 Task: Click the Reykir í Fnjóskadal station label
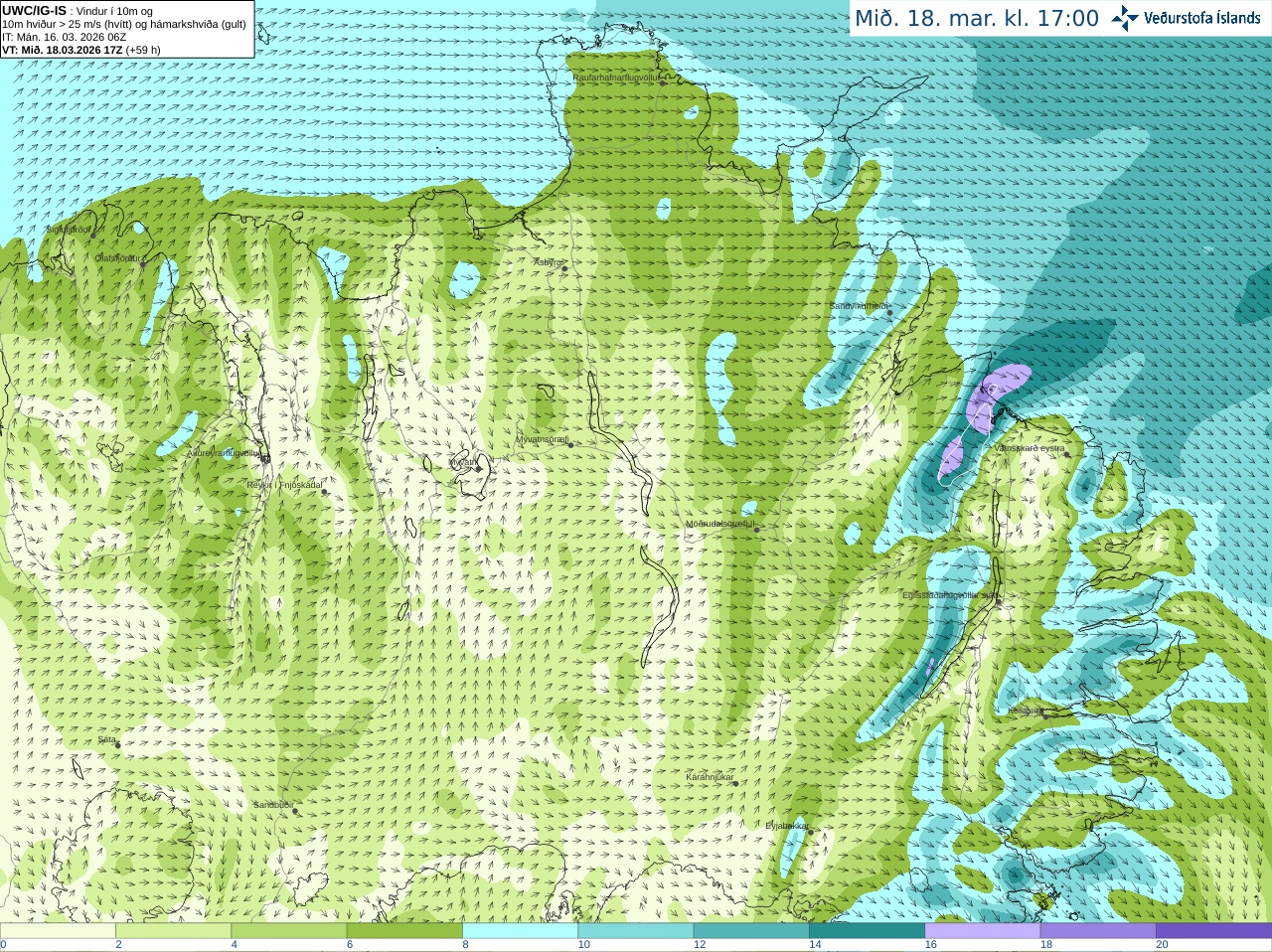[284, 485]
